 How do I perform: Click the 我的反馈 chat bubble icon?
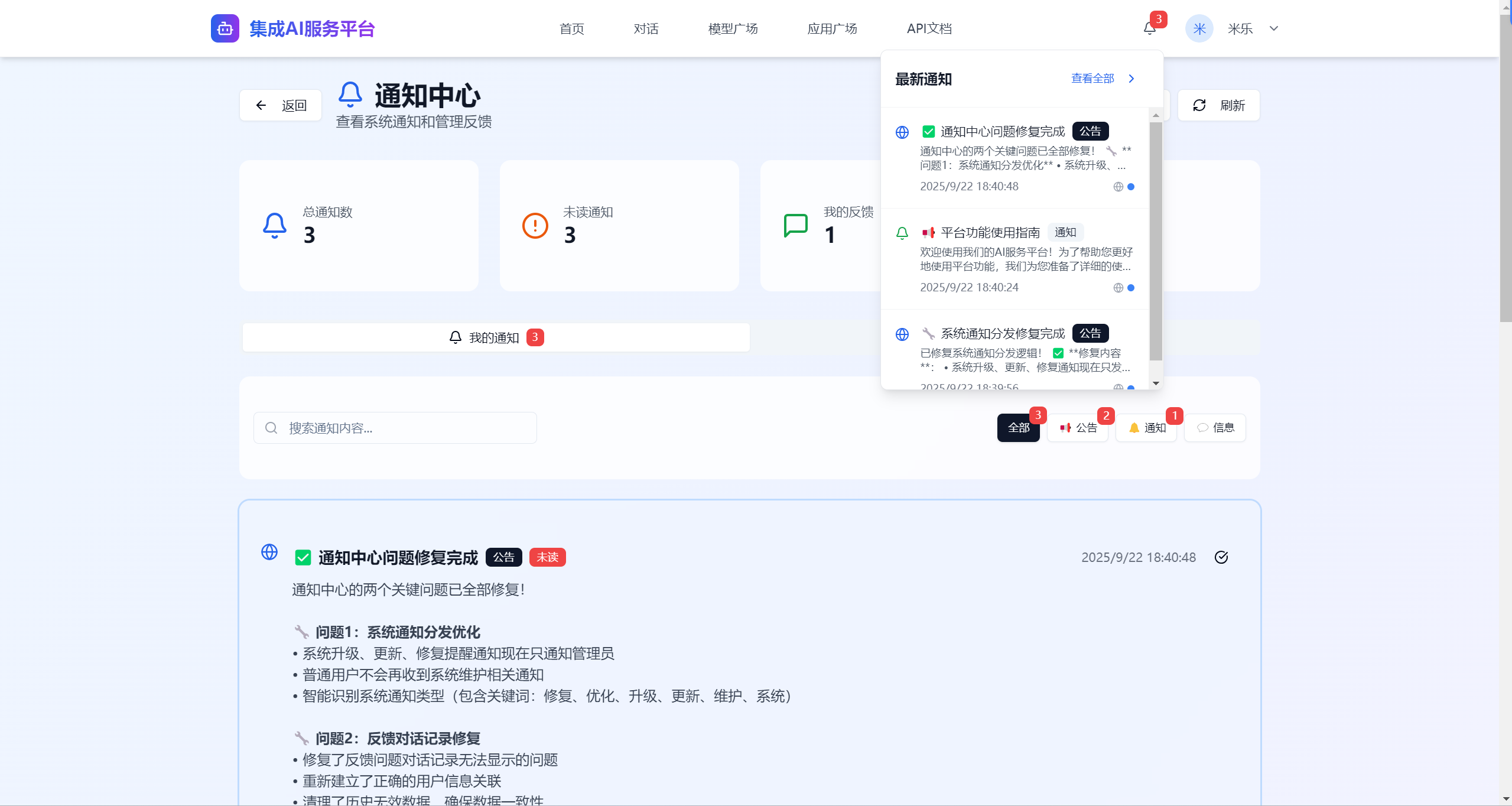(x=795, y=225)
